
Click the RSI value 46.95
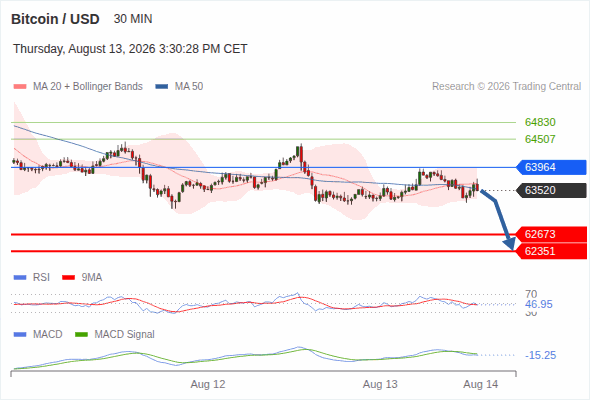(539, 304)
